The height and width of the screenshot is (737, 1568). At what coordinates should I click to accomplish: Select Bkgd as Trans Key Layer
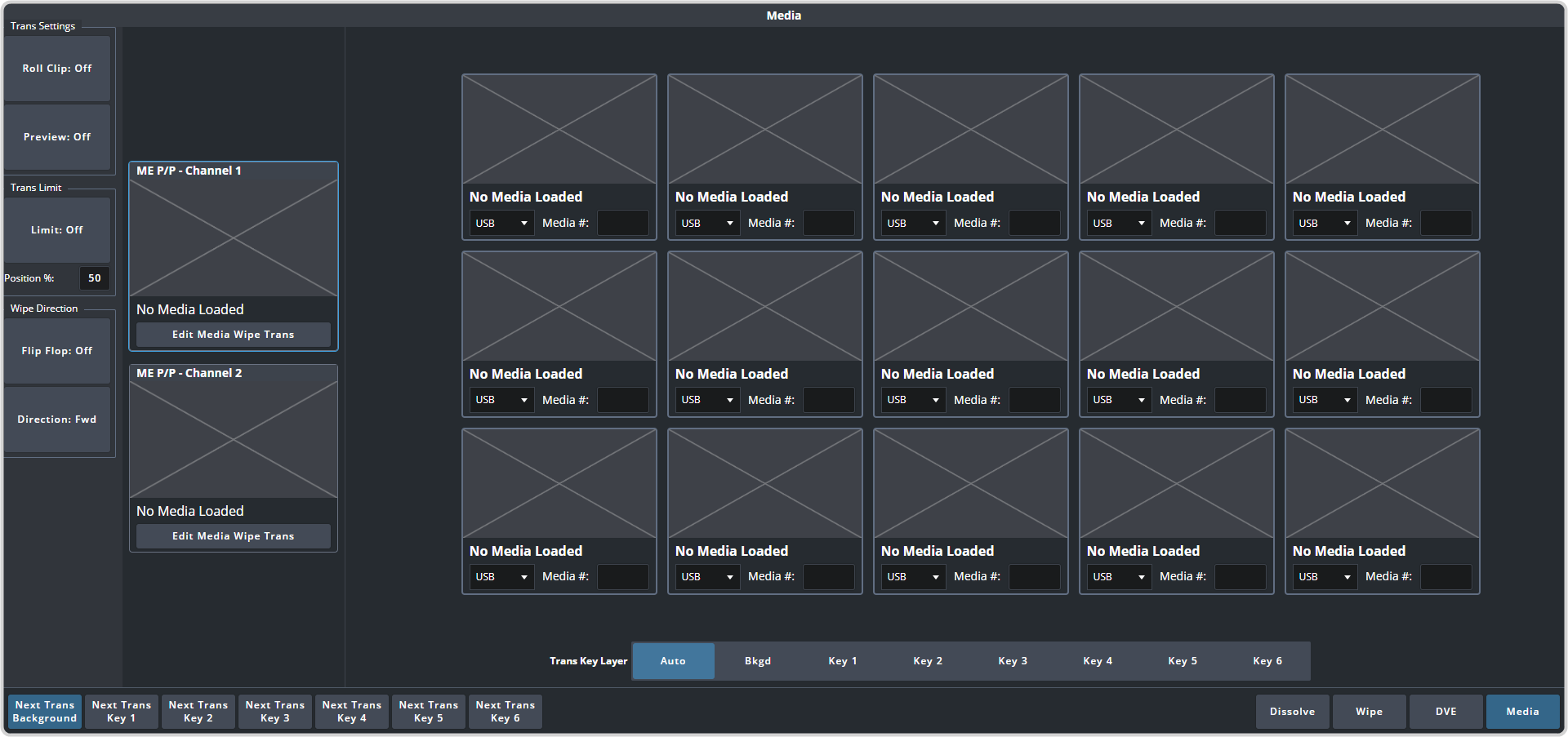758,661
